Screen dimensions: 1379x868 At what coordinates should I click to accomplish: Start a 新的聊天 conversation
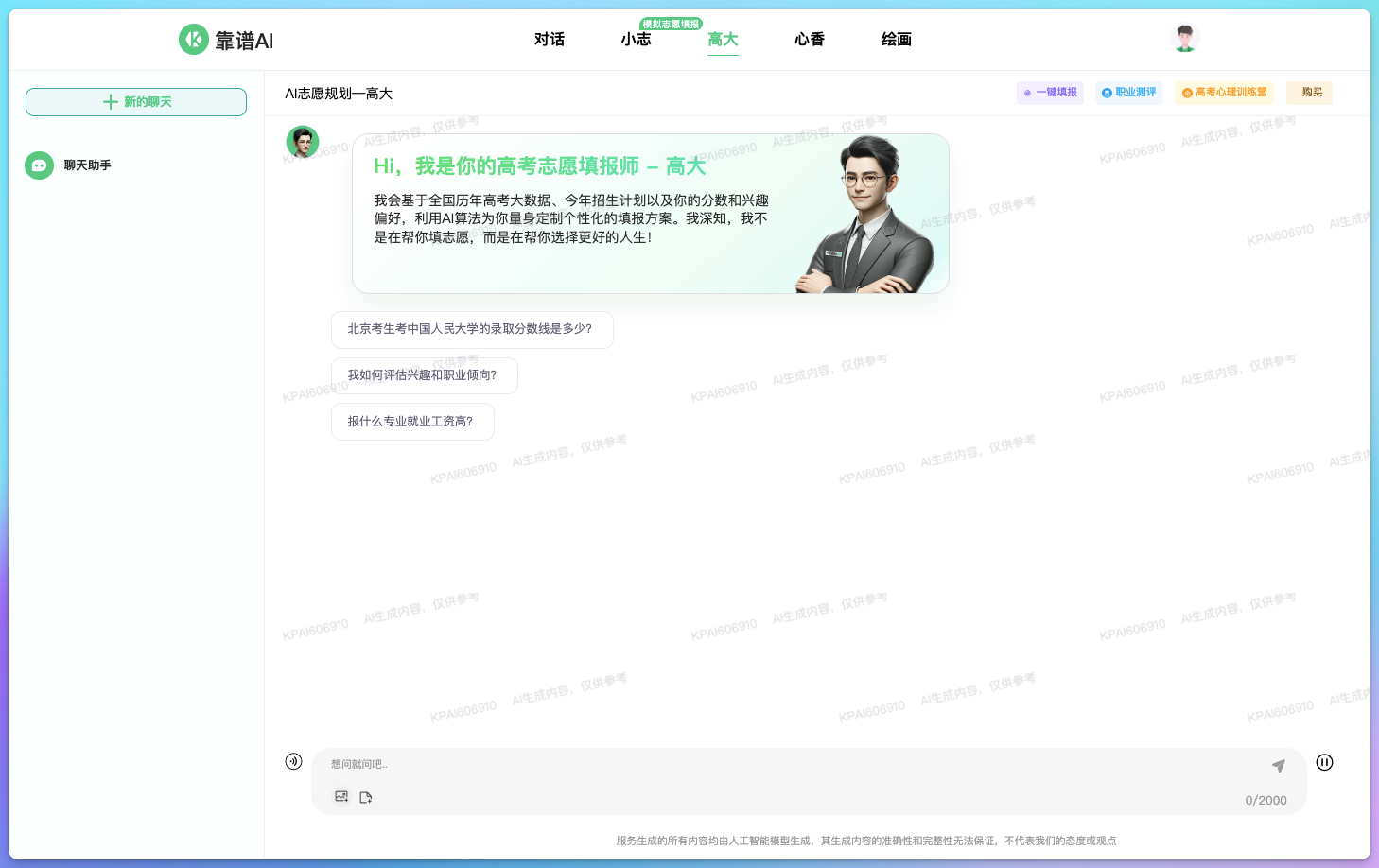click(x=135, y=101)
